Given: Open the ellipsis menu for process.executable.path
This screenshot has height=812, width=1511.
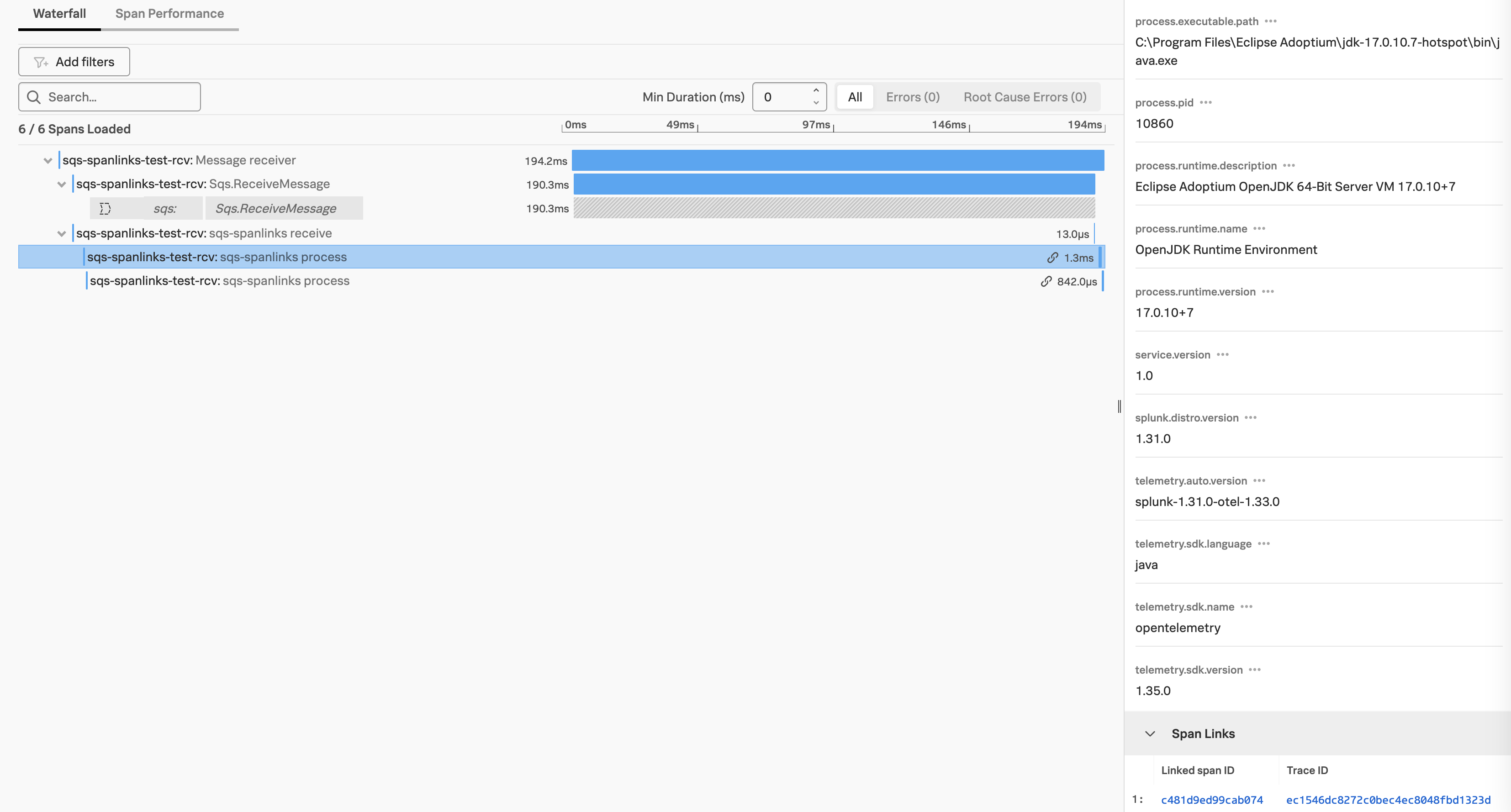Looking at the screenshot, I should click(1270, 21).
